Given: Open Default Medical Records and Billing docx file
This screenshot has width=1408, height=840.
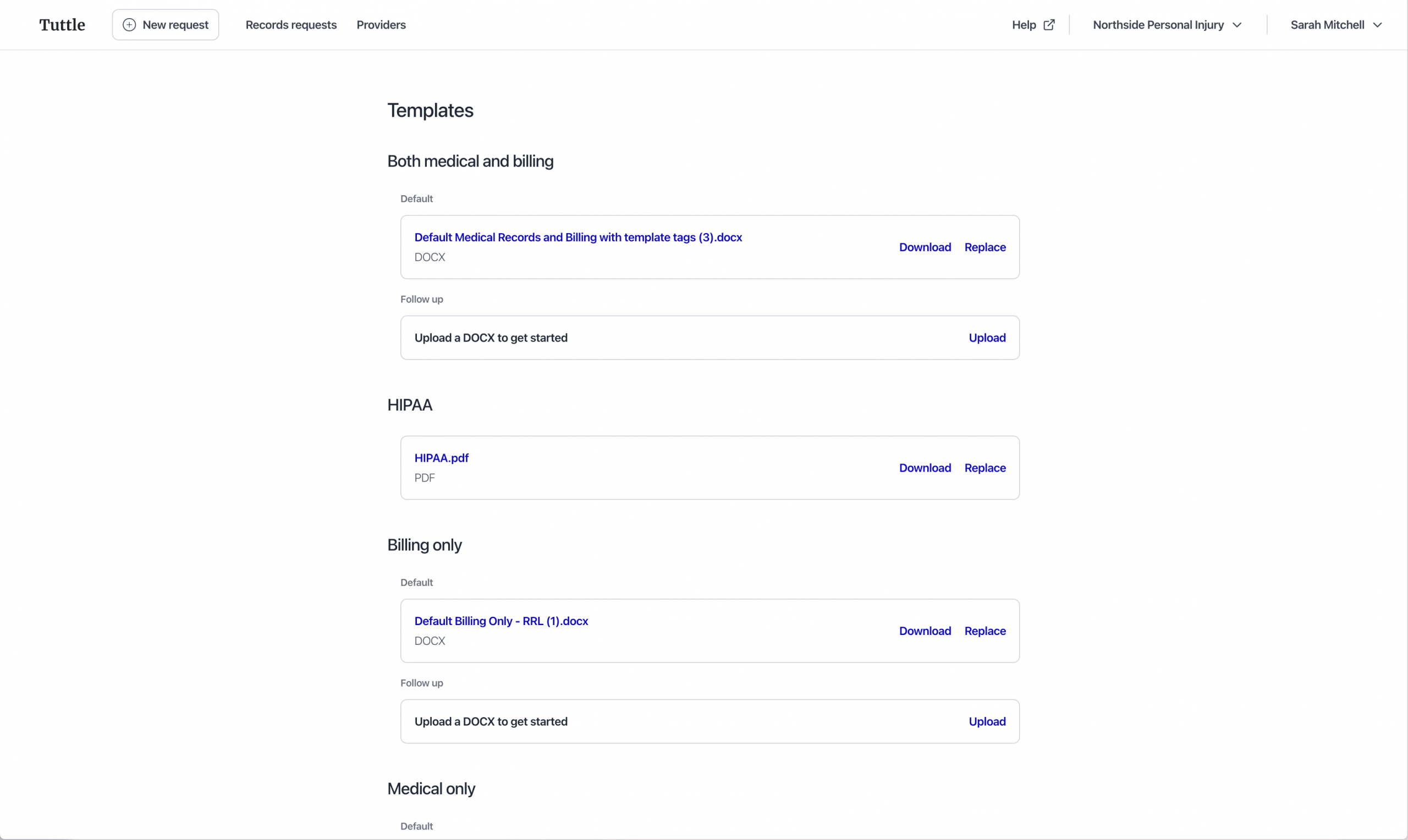Looking at the screenshot, I should pos(578,237).
